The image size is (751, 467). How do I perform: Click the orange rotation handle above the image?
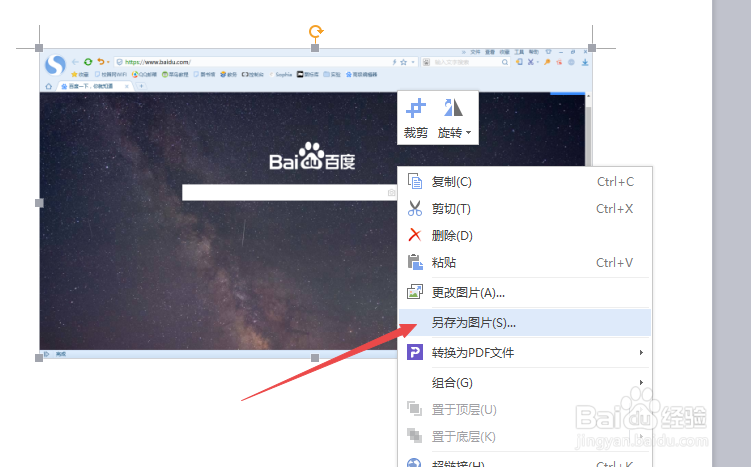316,32
